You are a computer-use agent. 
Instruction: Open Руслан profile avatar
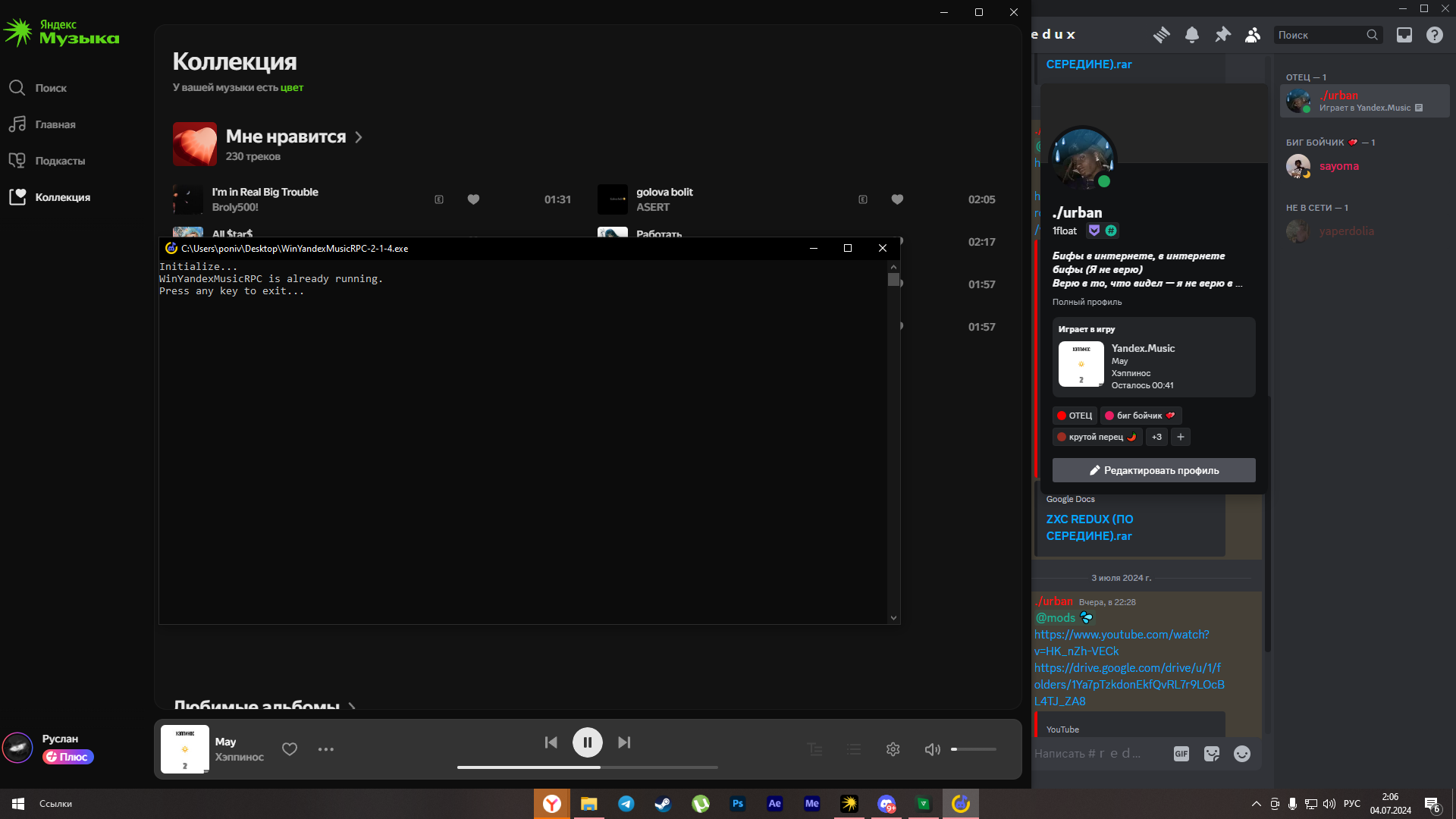17,748
